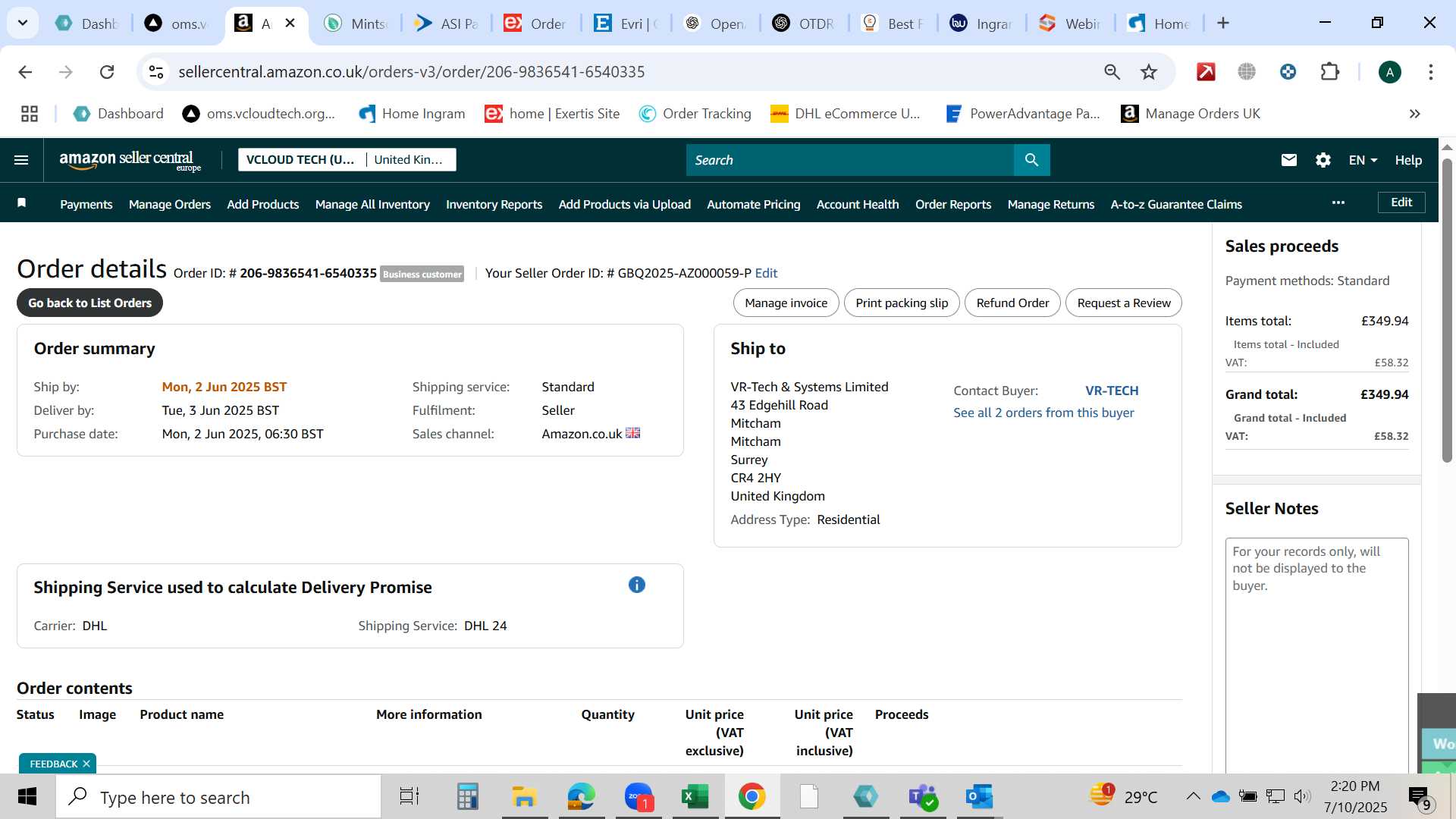1456x819 pixels.
Task: Click the nav bar Edit button
Action: [x=1401, y=202]
